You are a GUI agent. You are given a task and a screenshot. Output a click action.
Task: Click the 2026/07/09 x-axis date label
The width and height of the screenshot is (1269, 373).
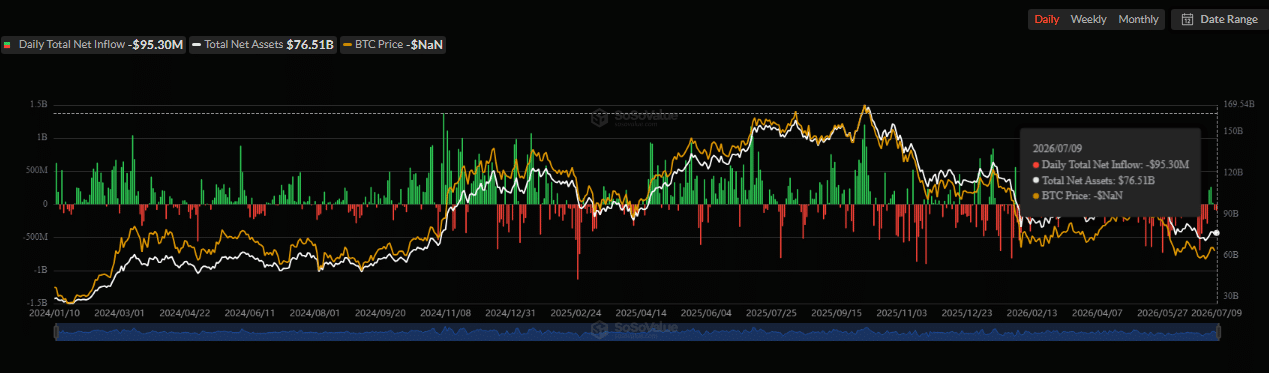pyautogui.click(x=1217, y=312)
